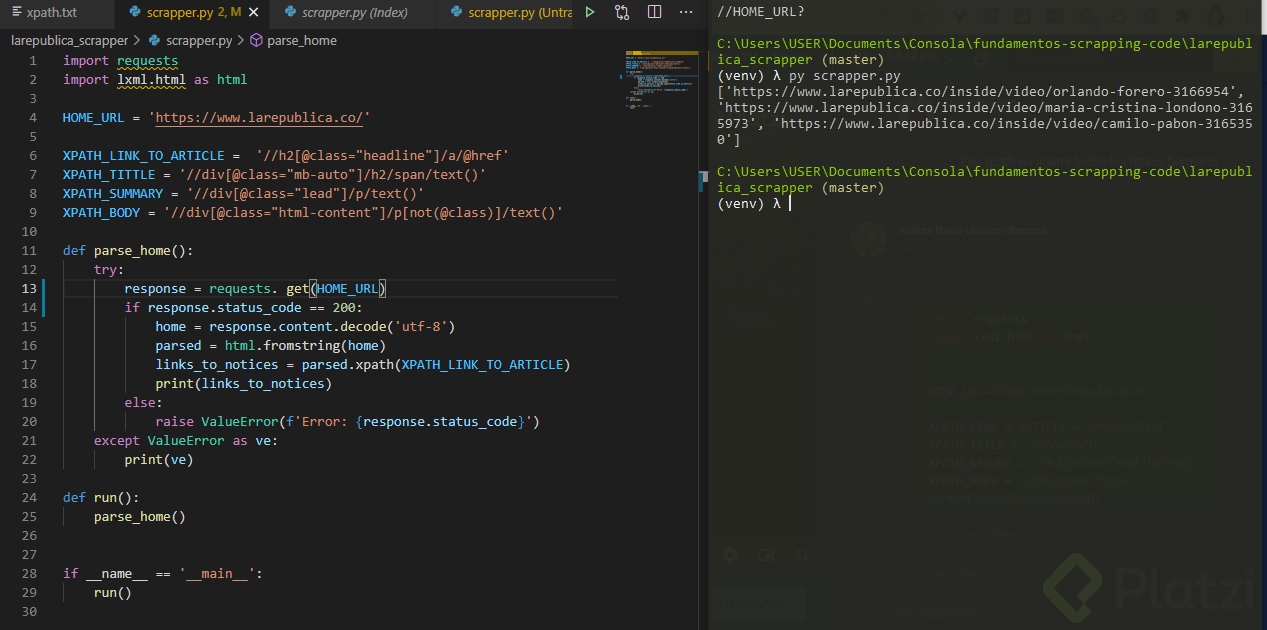
Task: Click 'def parse_home():' function definition
Action: tap(128, 251)
